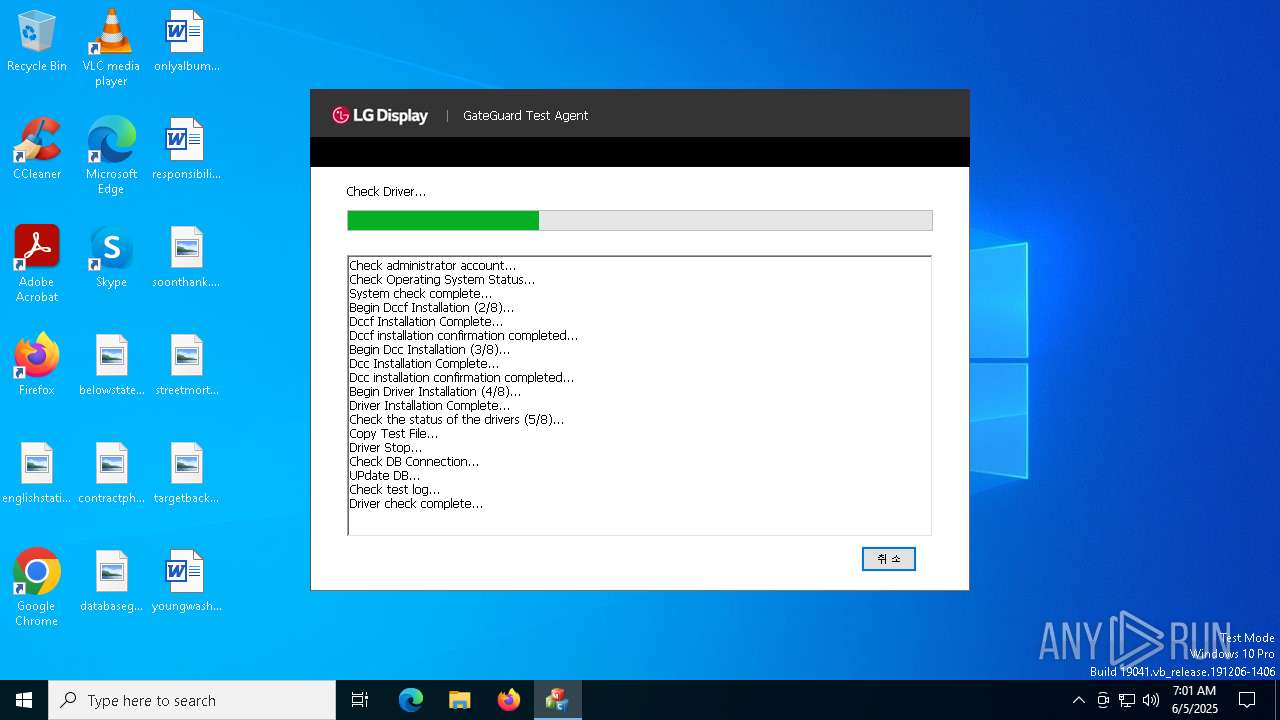Select log line 'Dccf installation confirmation completed...'
Viewport: 1280px width, 720px height.
pos(463,335)
